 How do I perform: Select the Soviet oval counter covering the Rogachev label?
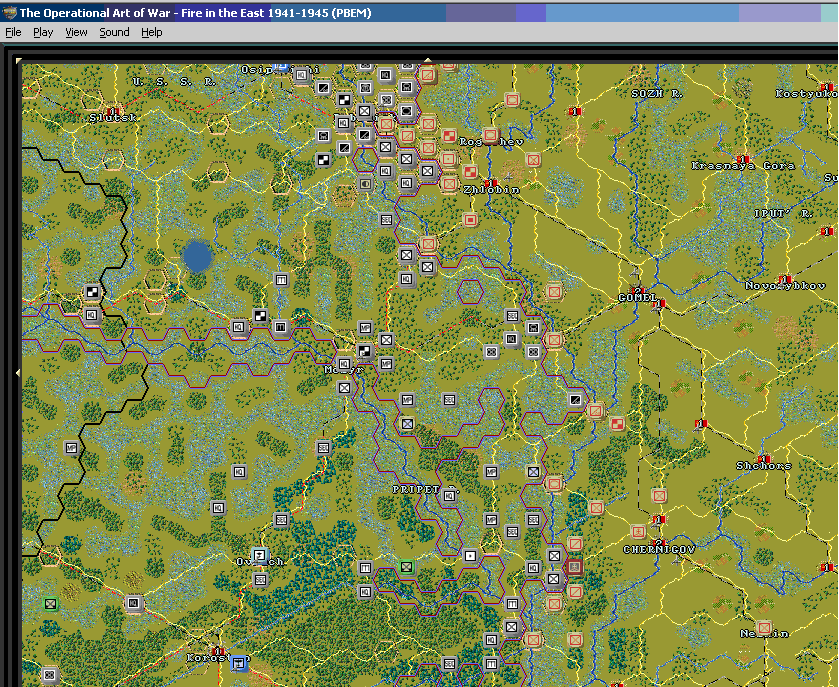coord(491,135)
